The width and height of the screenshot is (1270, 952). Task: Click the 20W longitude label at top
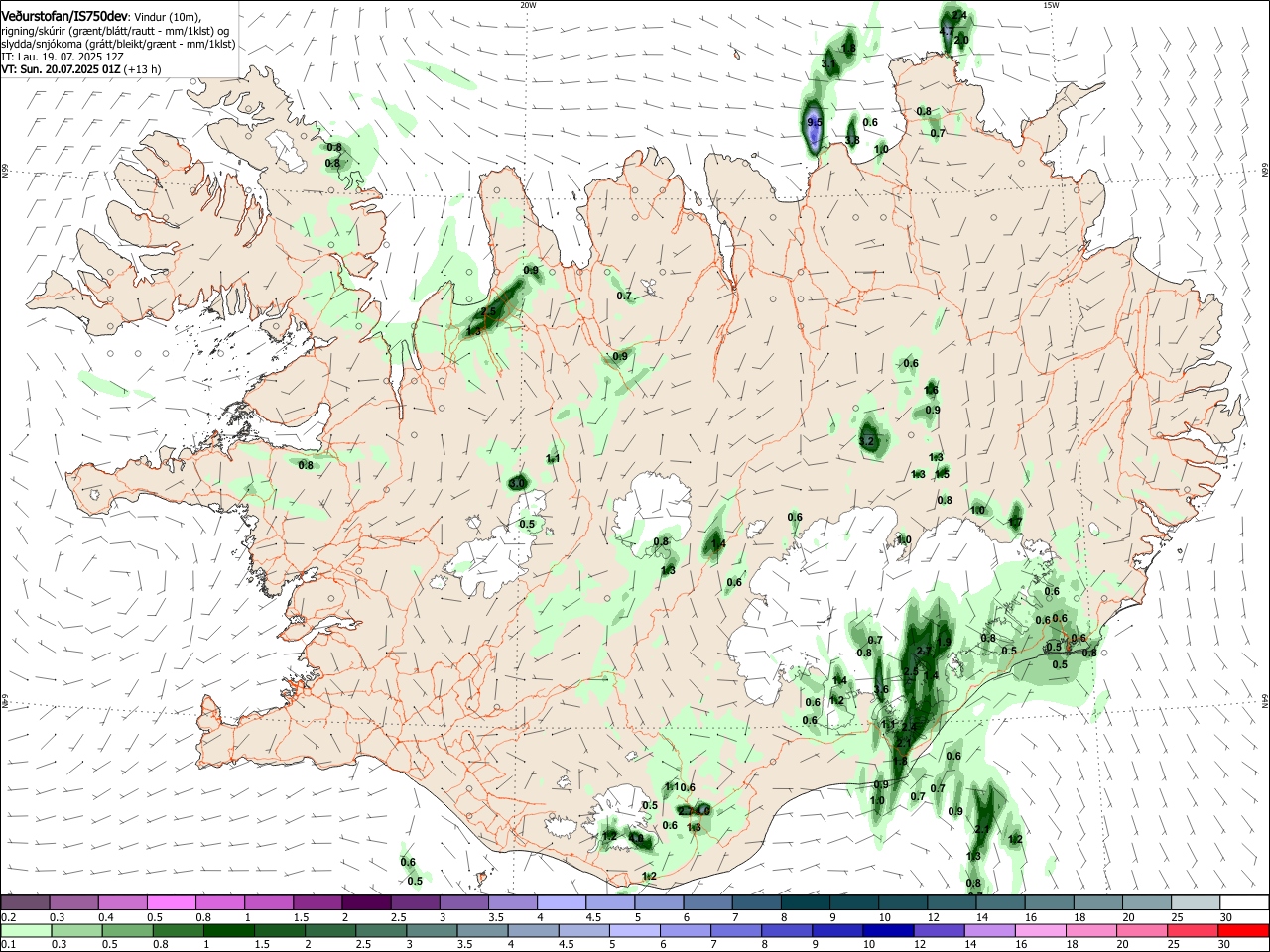coord(528,5)
